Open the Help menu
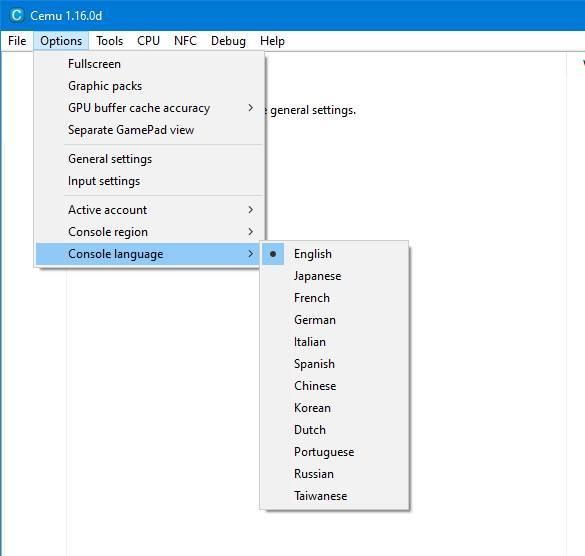This screenshot has height=556, width=585. point(272,41)
